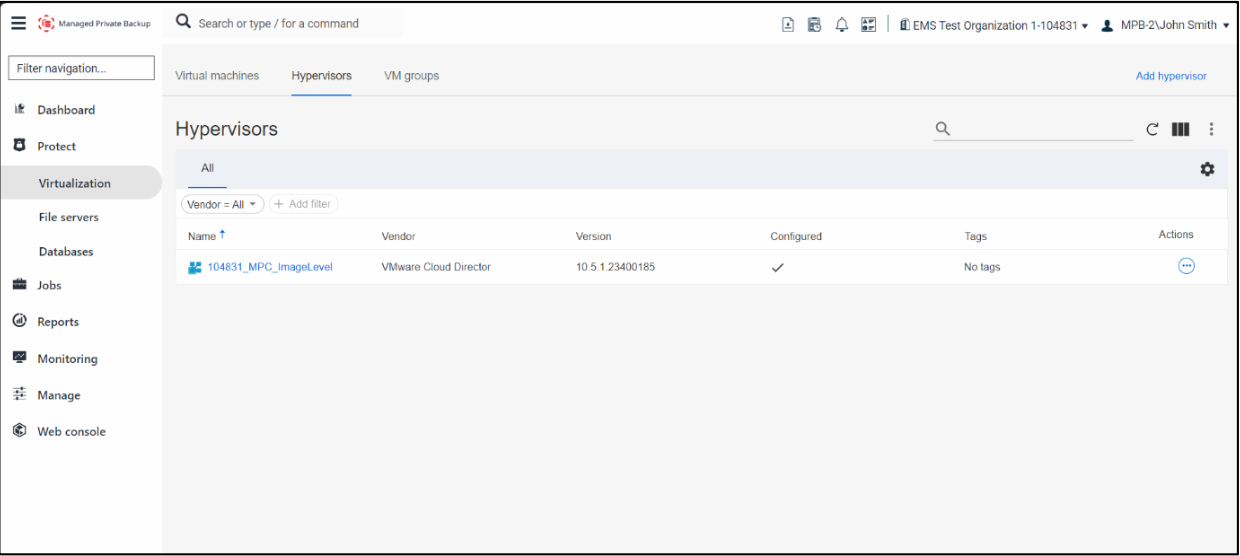Open the Vendor = All filter dropdown
1240x556 pixels.
tap(222, 204)
